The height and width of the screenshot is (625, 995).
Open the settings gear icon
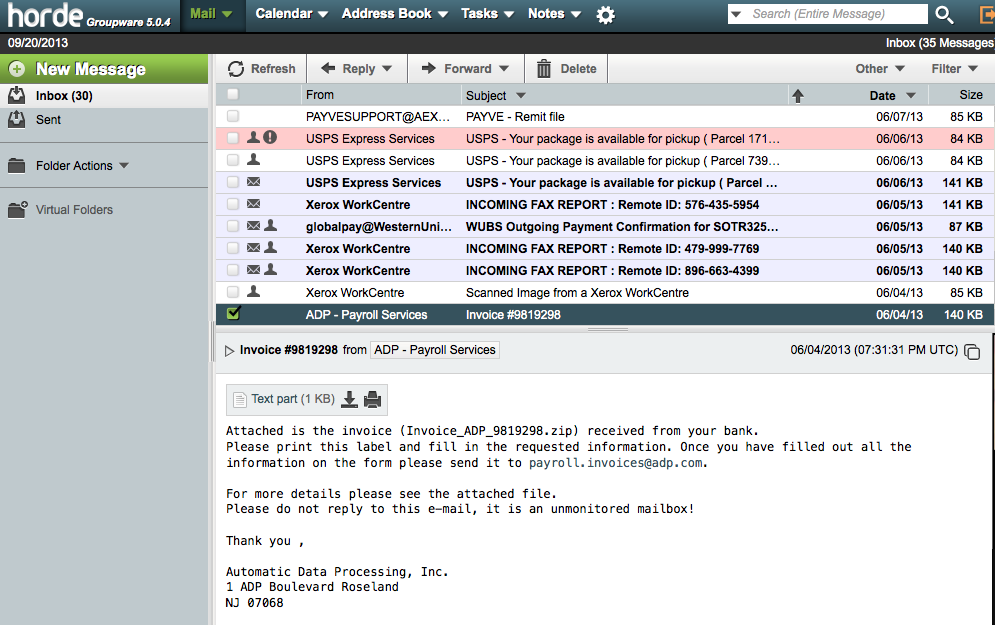click(x=605, y=15)
